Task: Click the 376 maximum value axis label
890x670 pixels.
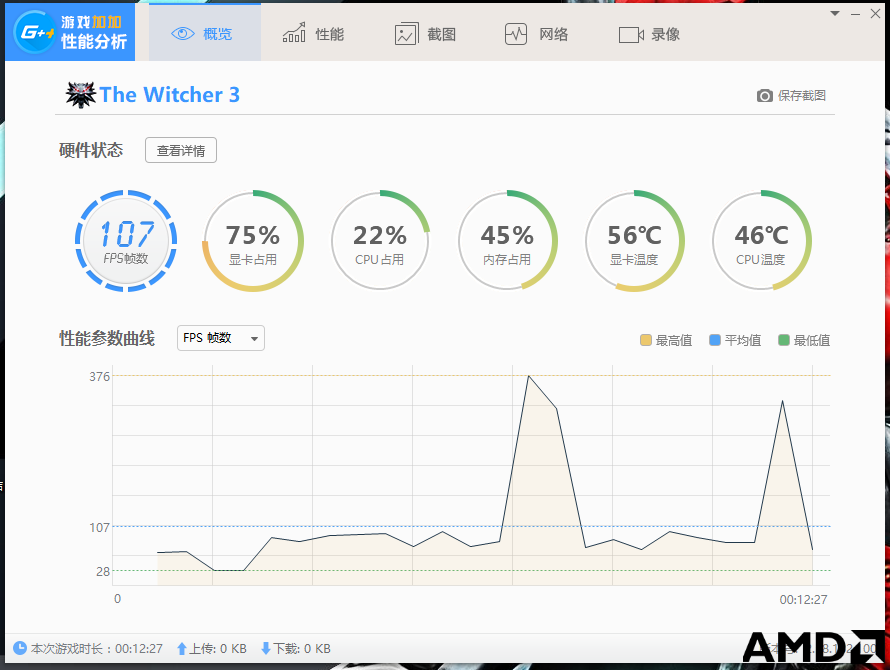Action: [99, 376]
